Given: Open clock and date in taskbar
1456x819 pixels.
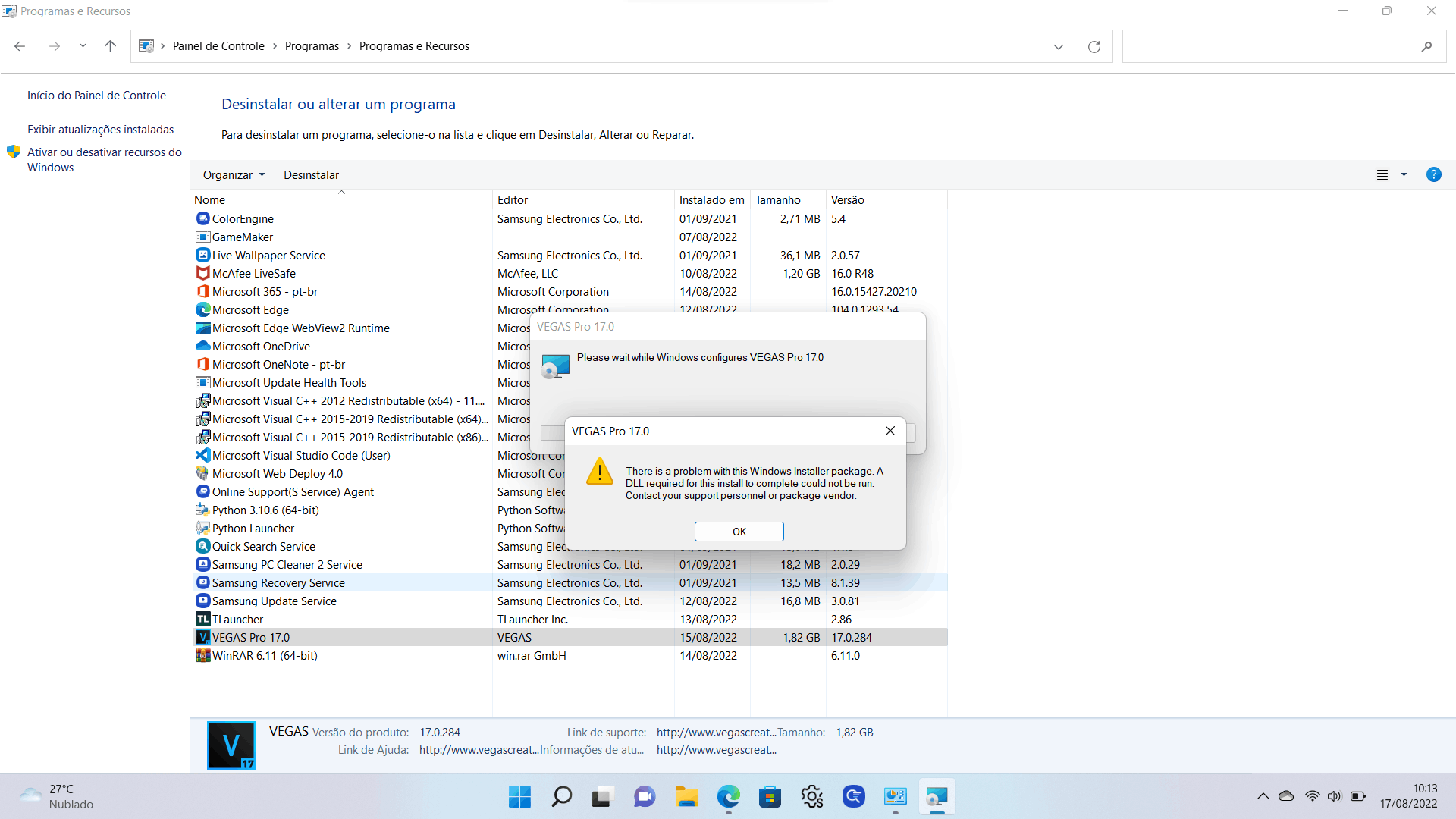Looking at the screenshot, I should click(x=1408, y=796).
